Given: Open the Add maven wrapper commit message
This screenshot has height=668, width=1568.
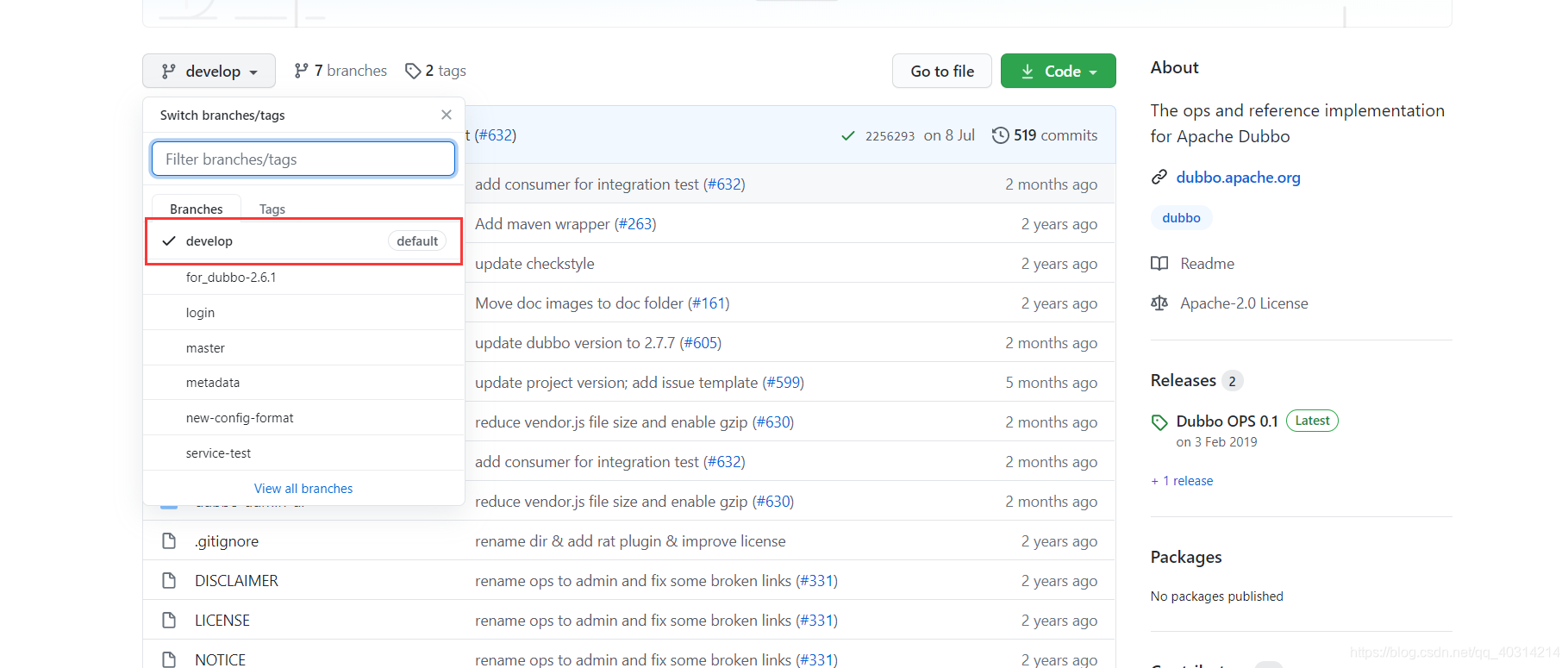Looking at the screenshot, I should coord(542,224).
